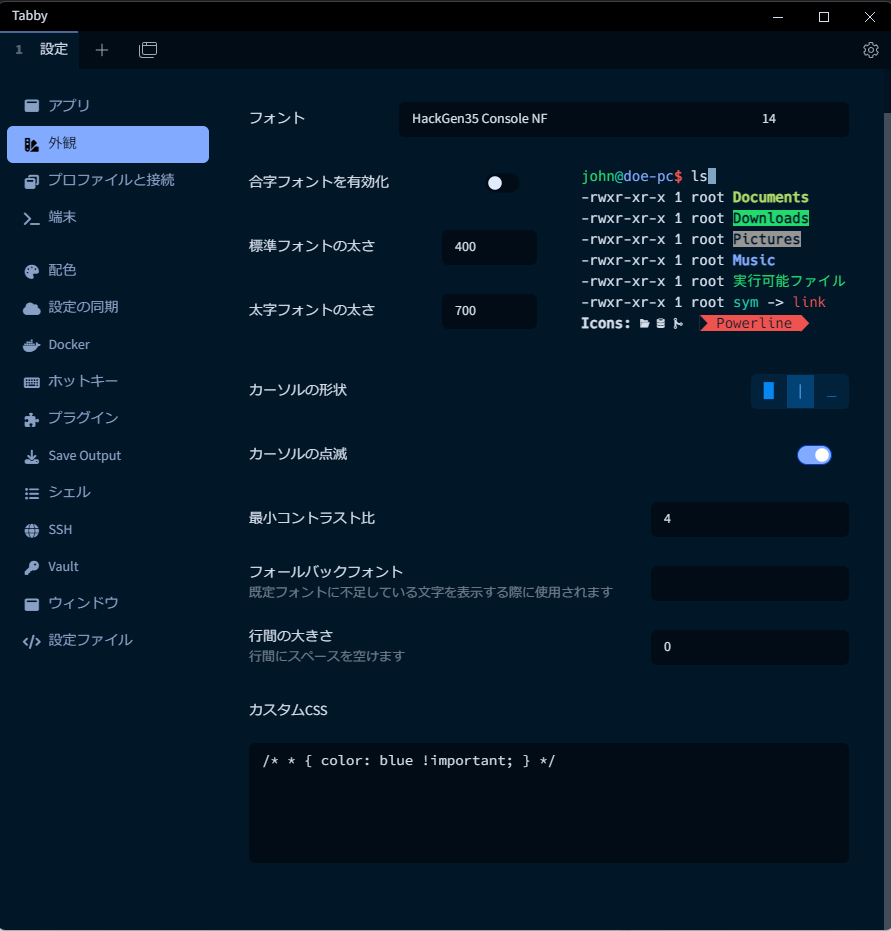
Task: Open the application settings gear
Action: coord(870,49)
